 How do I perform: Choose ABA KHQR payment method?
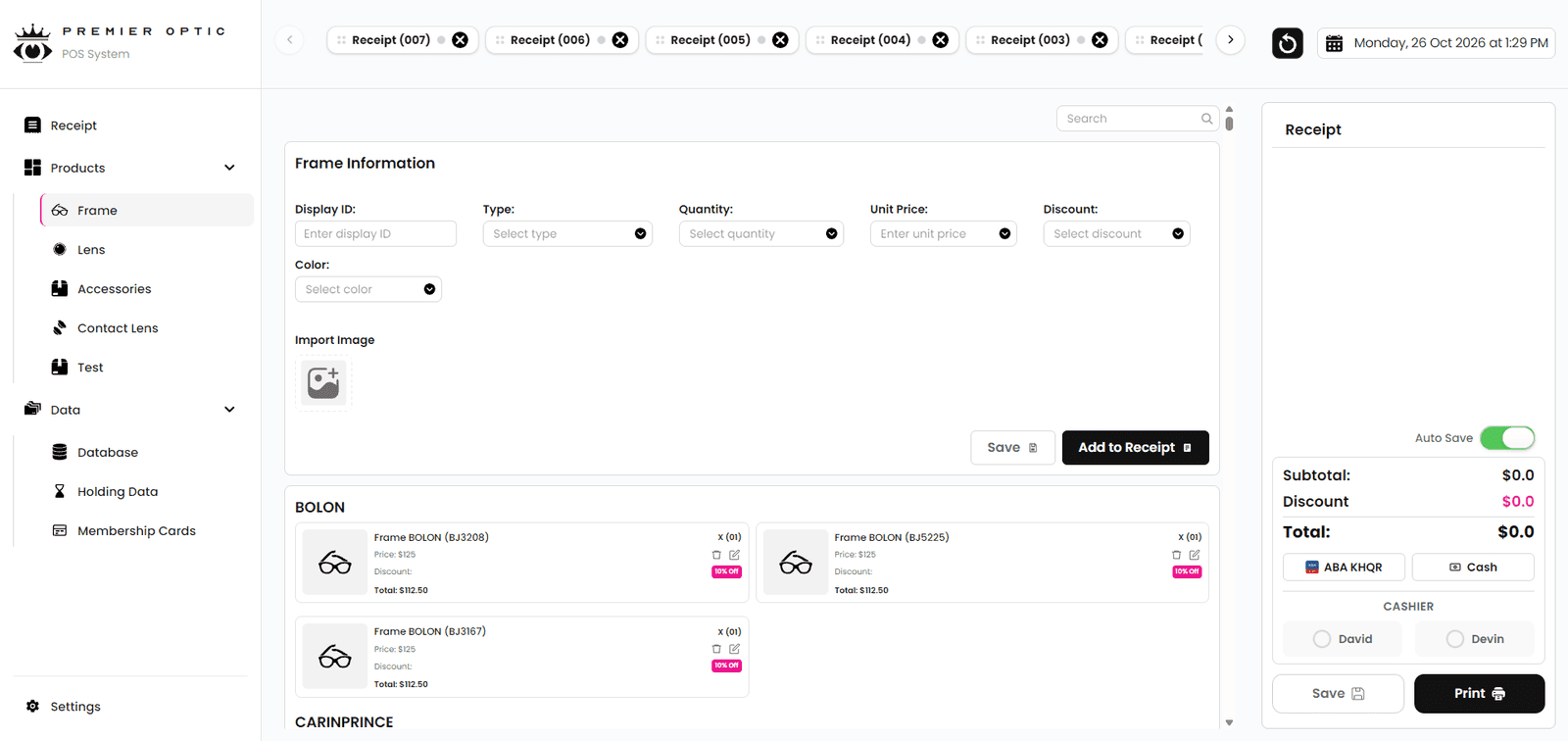(1344, 568)
